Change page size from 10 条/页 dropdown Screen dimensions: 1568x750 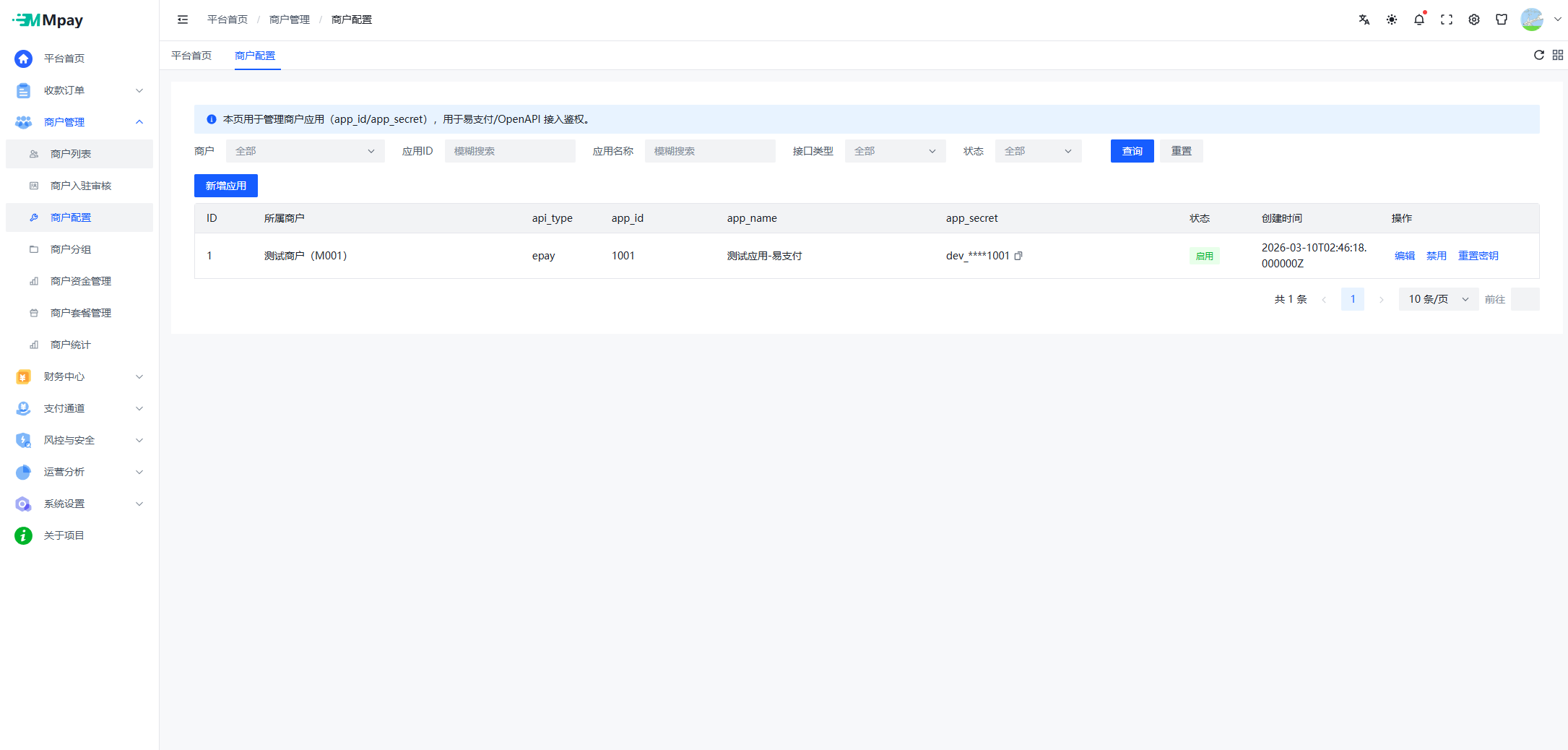[1438, 299]
